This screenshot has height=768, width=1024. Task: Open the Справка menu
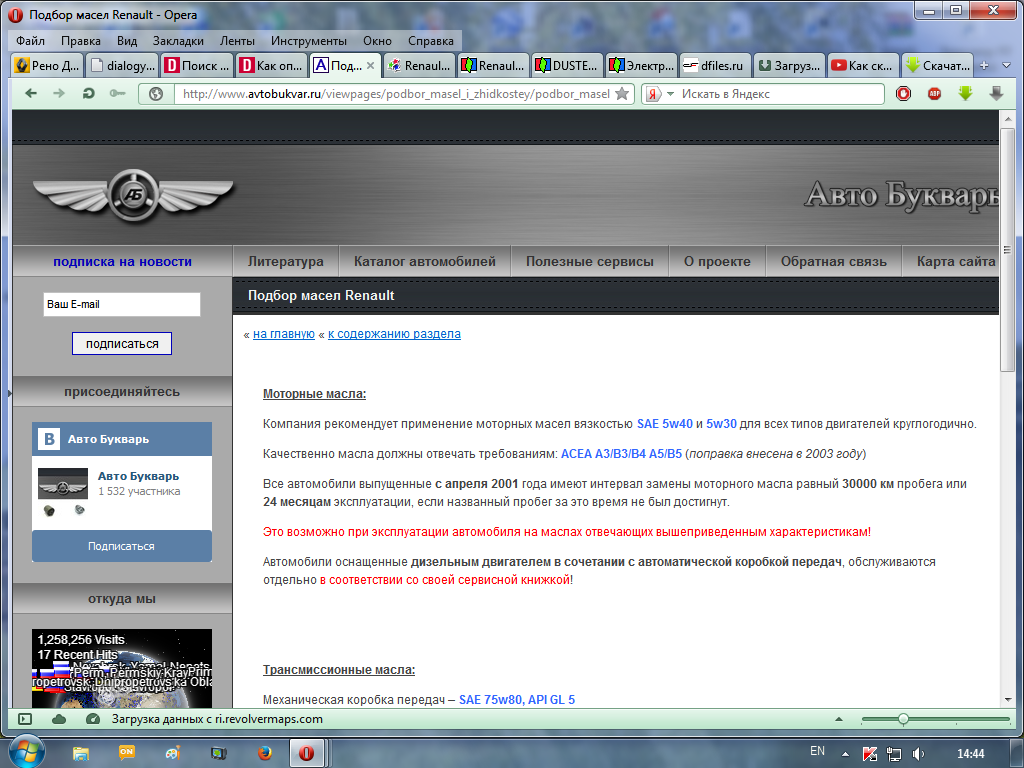431,40
